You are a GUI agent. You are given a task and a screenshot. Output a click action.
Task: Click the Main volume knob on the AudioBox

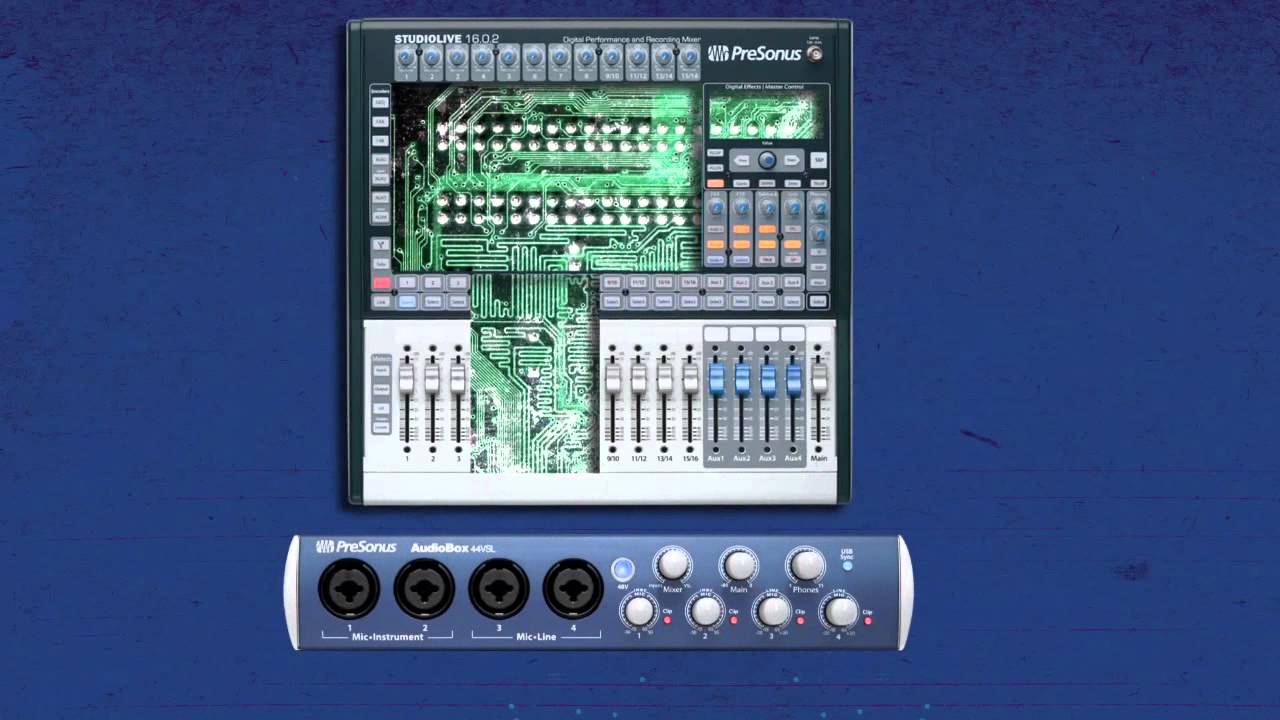(x=739, y=565)
